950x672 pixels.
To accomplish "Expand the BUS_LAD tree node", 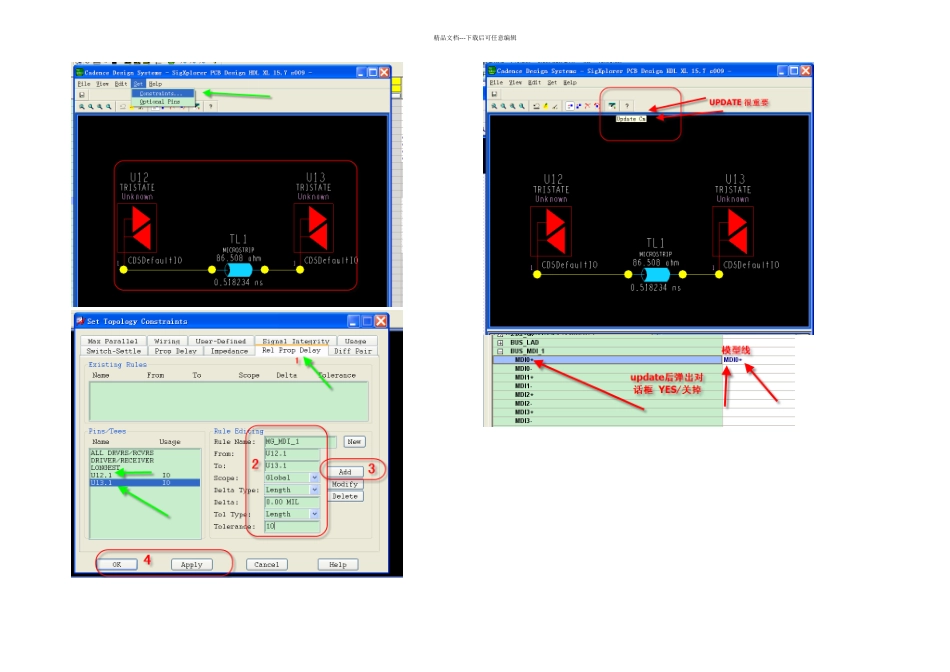I will coord(499,342).
